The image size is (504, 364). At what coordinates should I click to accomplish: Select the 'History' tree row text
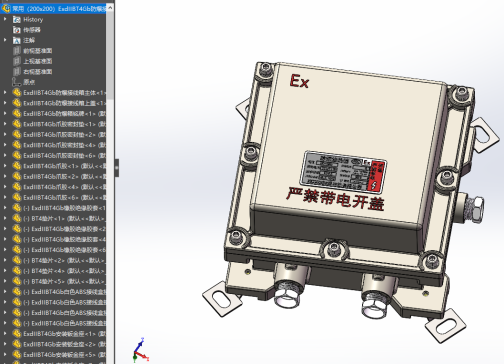(x=33, y=20)
